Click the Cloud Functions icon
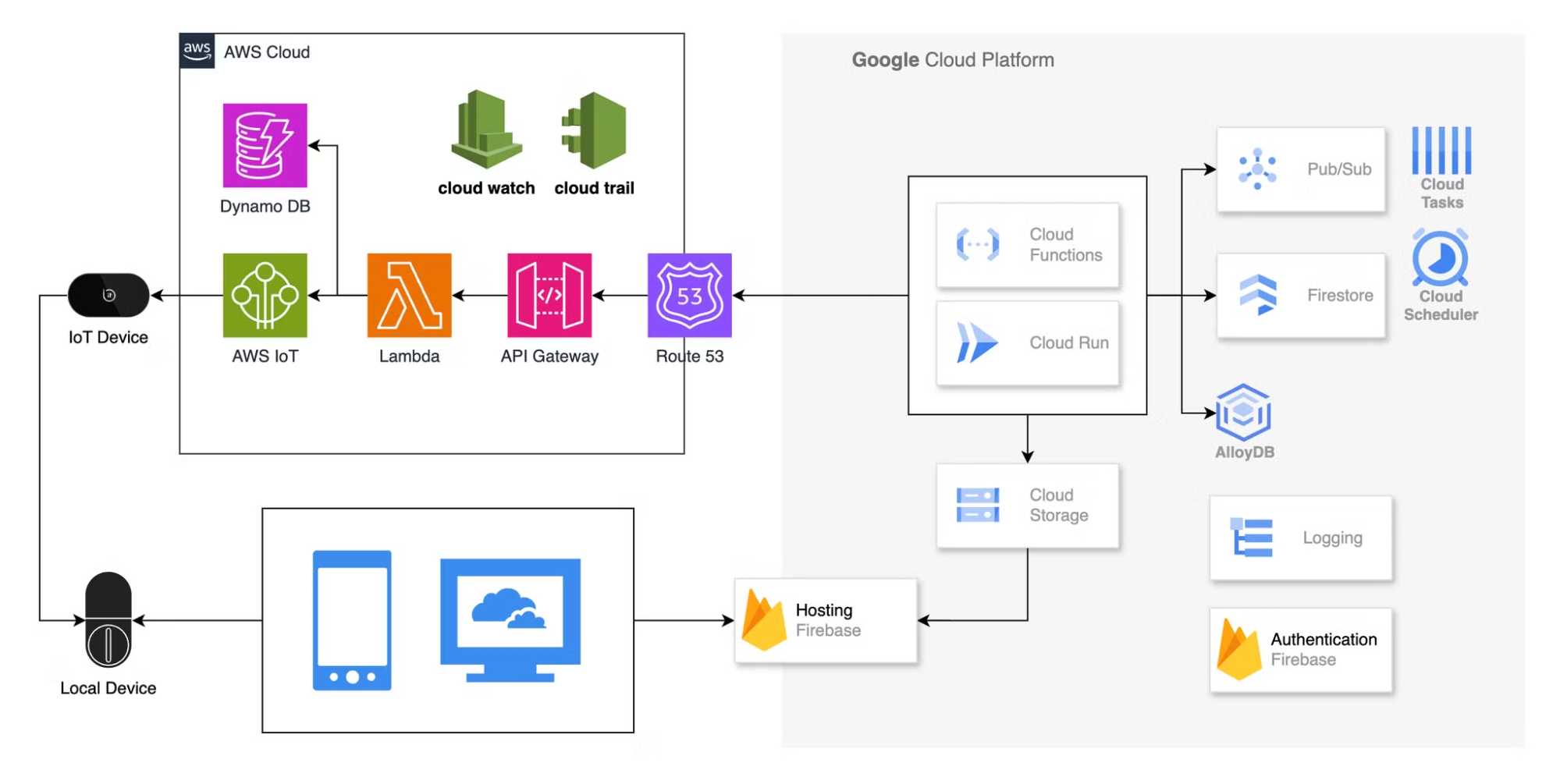 coord(978,245)
